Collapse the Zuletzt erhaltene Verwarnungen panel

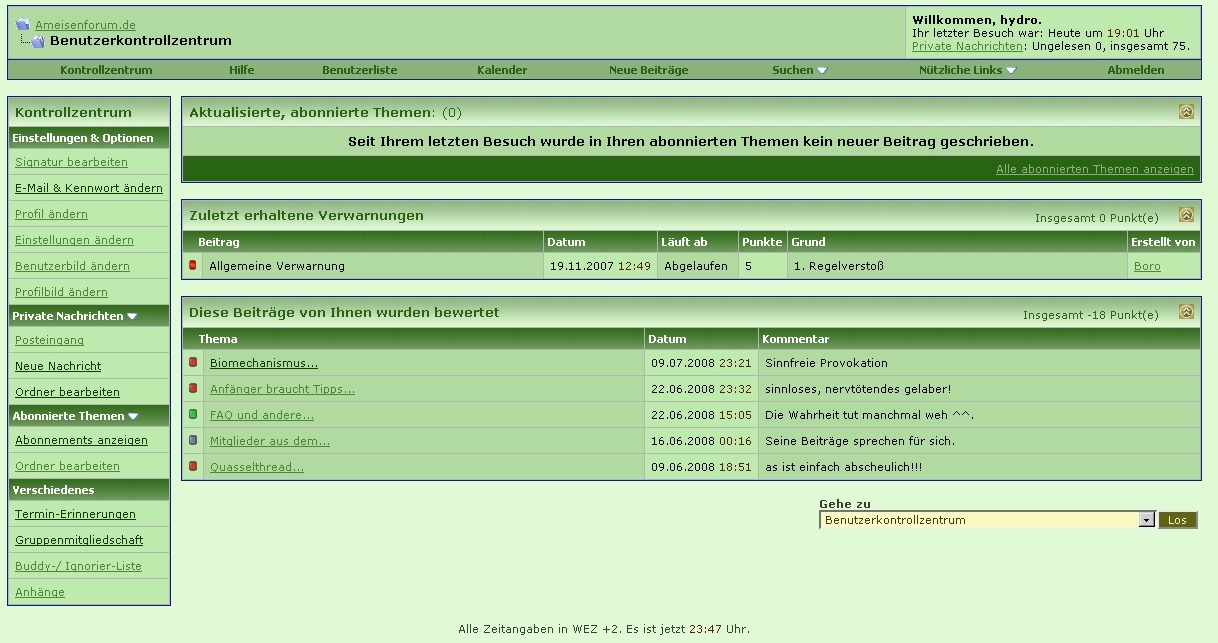(1186, 215)
